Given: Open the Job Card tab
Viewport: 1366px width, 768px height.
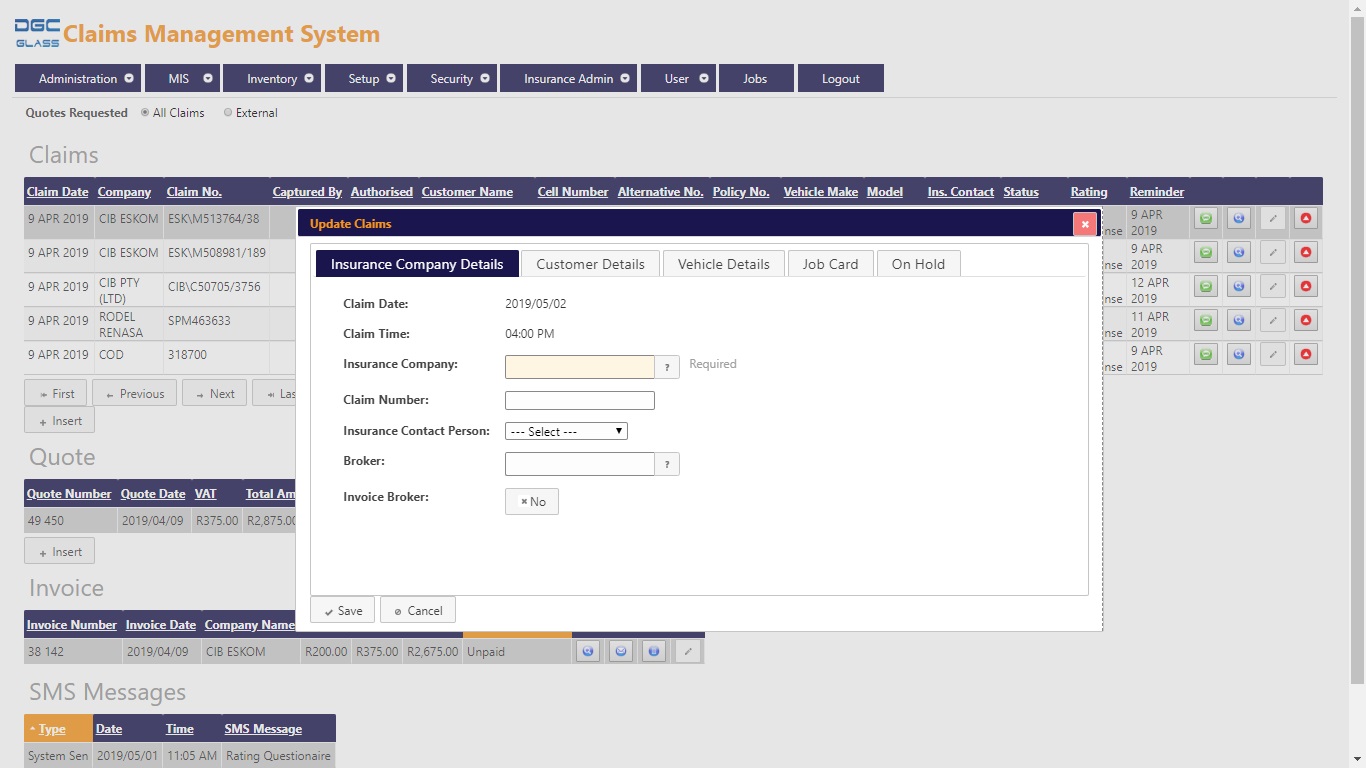Looking at the screenshot, I should [830, 263].
